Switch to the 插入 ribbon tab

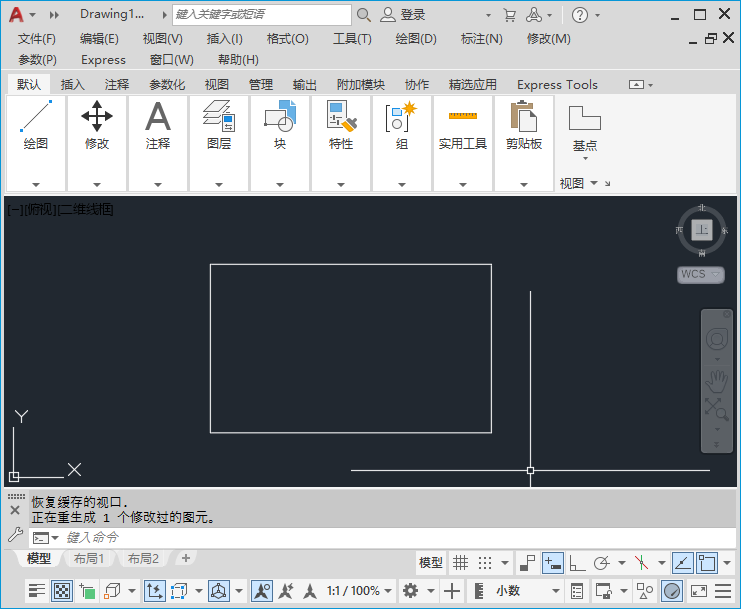73,85
